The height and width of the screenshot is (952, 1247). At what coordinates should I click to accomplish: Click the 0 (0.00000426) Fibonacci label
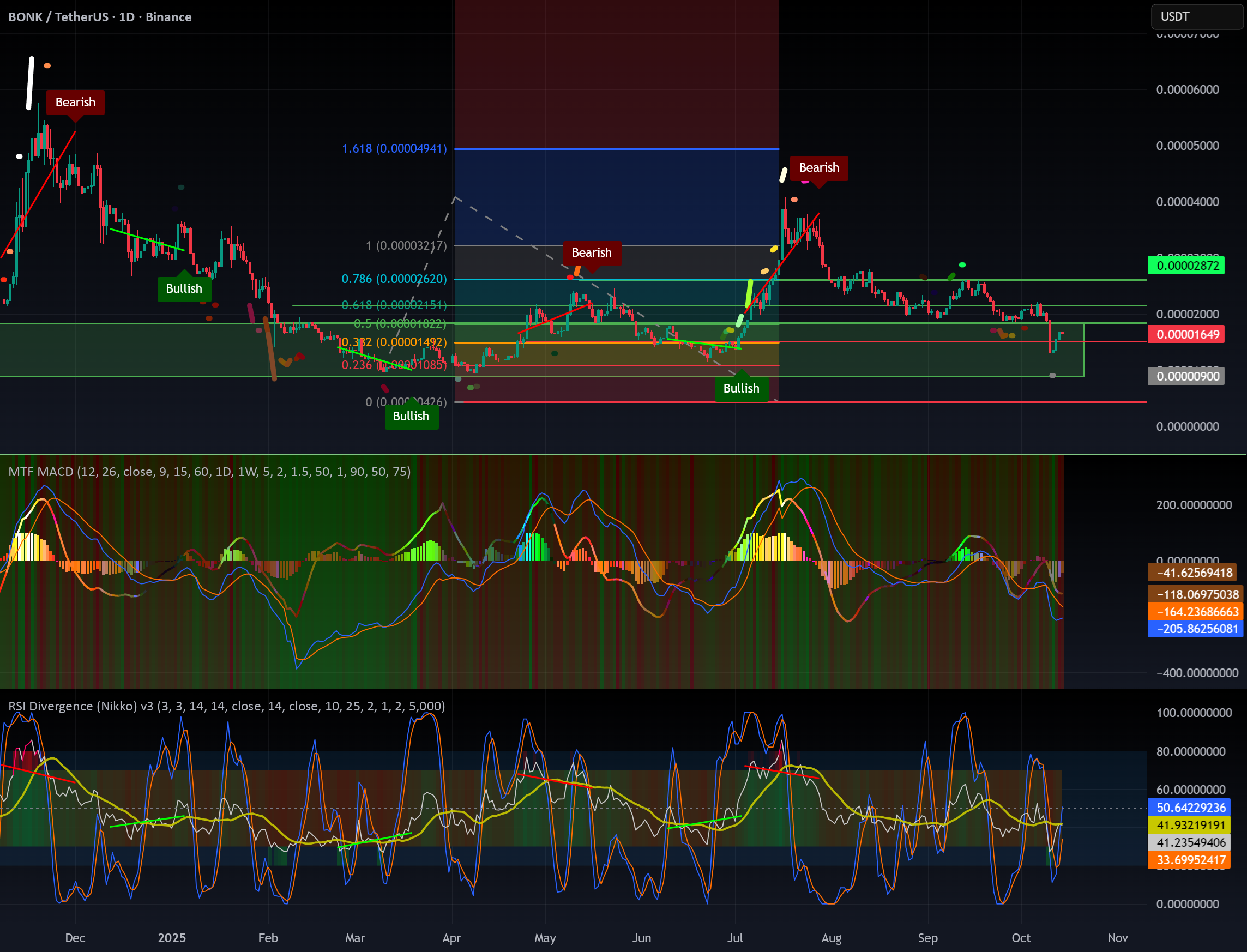(x=406, y=402)
